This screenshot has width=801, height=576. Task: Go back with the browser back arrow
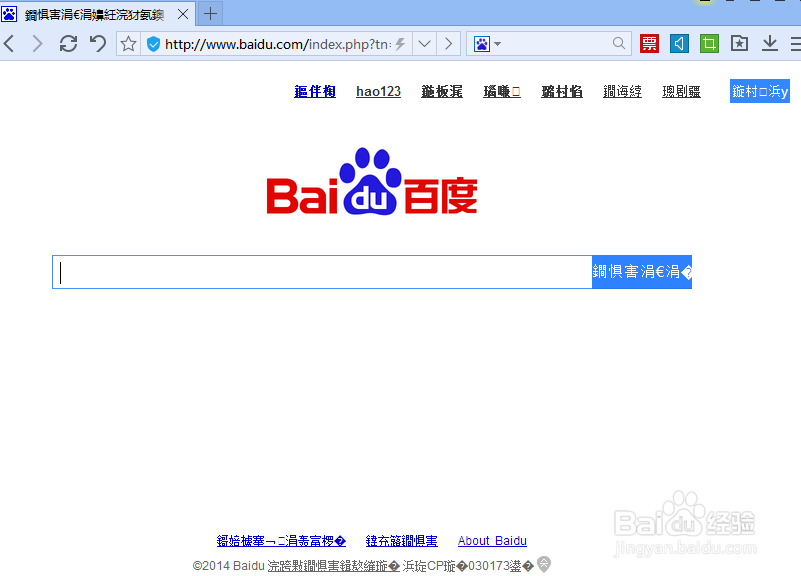(x=9, y=44)
